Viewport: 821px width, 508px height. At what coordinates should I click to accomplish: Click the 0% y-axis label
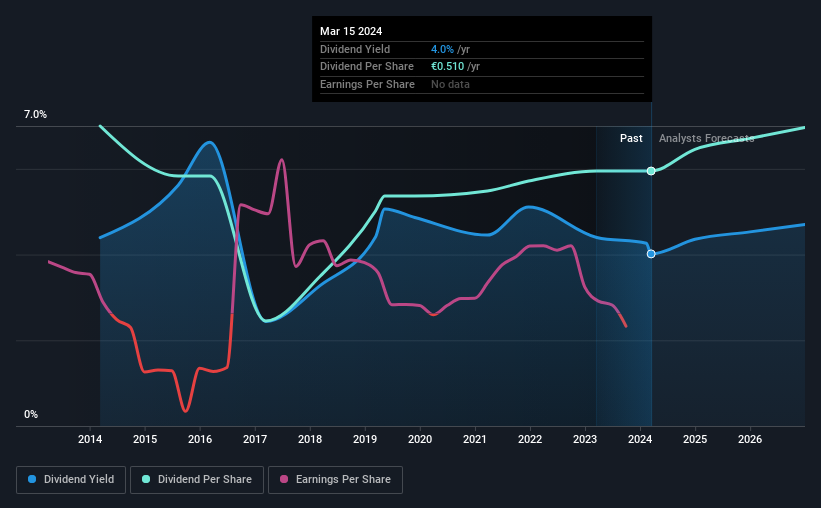point(31,414)
